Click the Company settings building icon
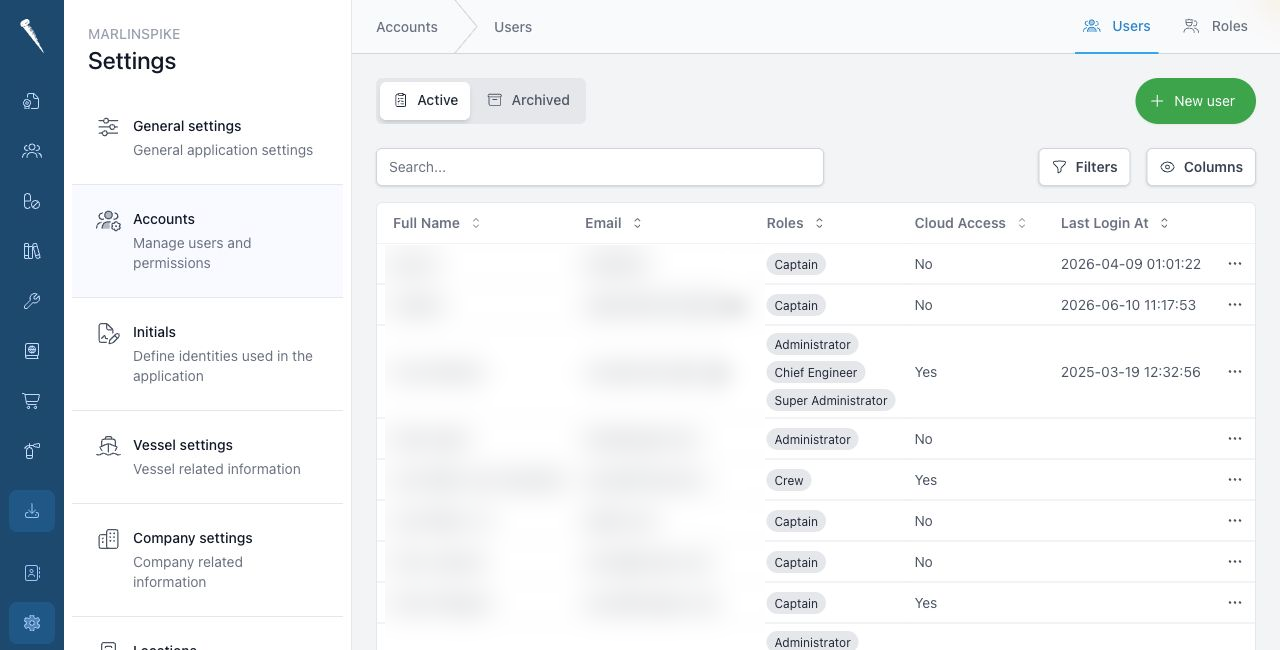Screen dimensions: 1280x650 (108, 540)
